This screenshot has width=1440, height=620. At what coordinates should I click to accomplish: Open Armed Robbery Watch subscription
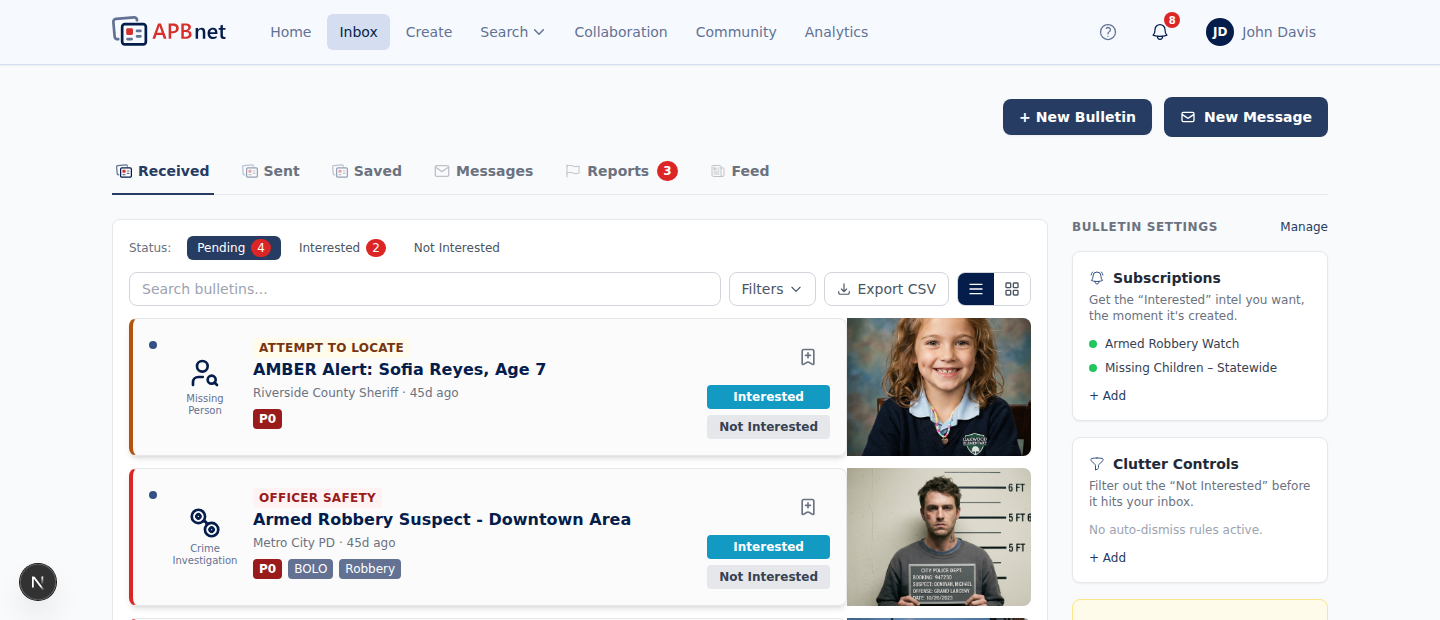pos(1171,344)
